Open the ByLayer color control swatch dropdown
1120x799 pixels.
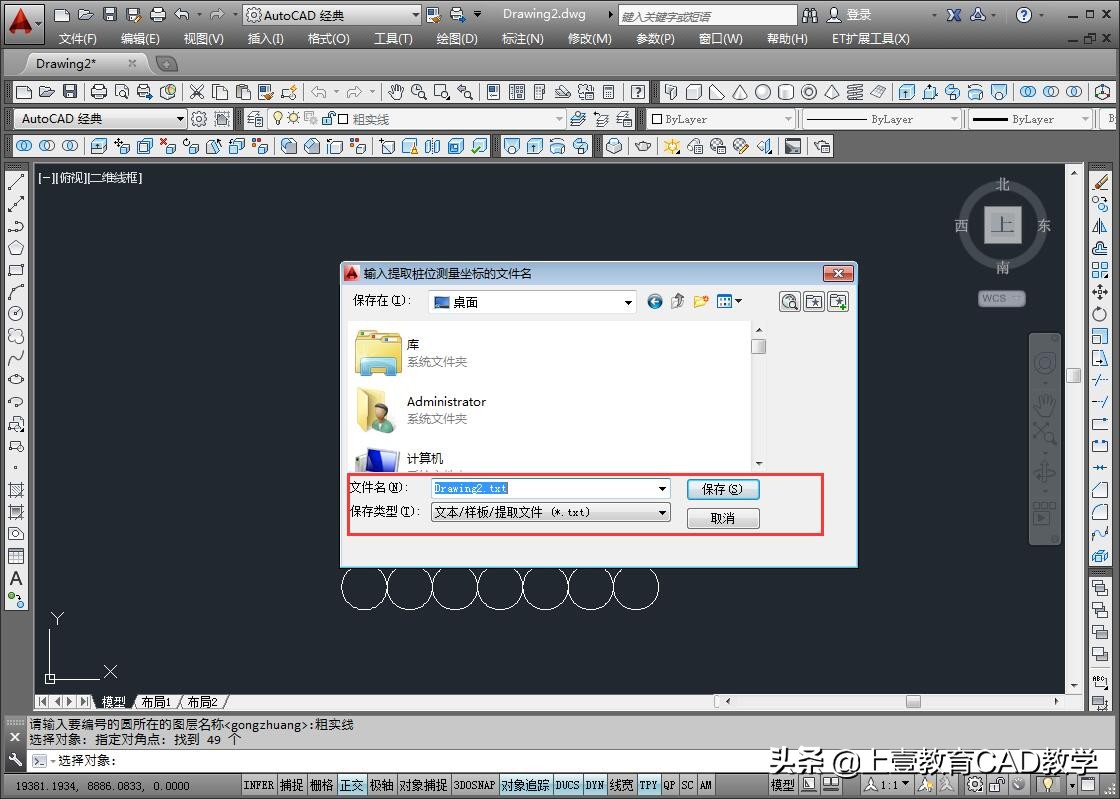(x=788, y=119)
